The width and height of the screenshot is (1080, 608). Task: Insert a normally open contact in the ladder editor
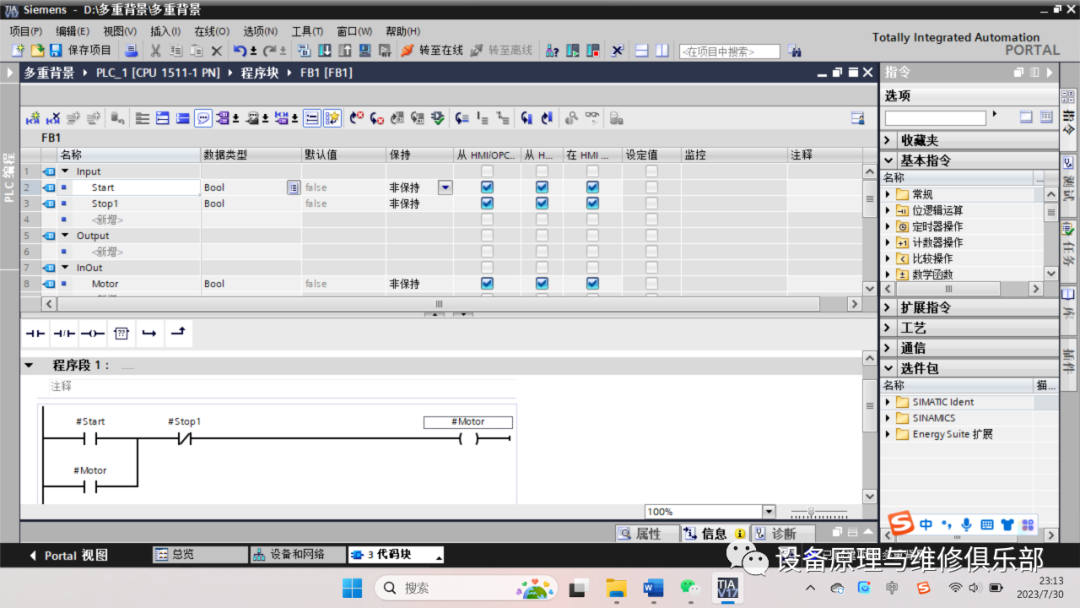pyautogui.click(x=36, y=332)
